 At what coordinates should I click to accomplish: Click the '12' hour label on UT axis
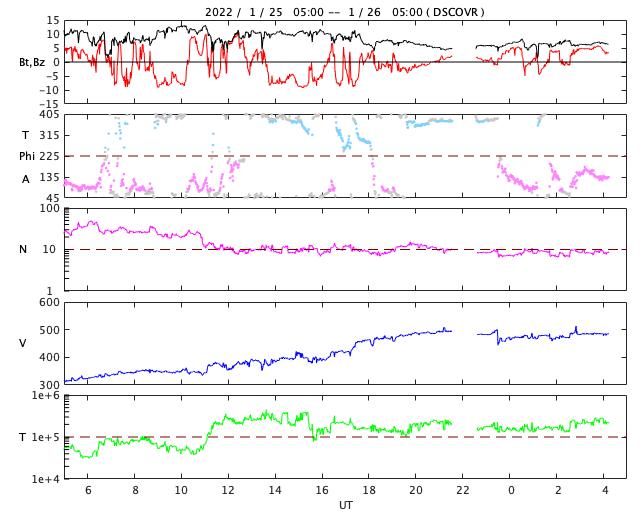pyautogui.click(x=228, y=490)
